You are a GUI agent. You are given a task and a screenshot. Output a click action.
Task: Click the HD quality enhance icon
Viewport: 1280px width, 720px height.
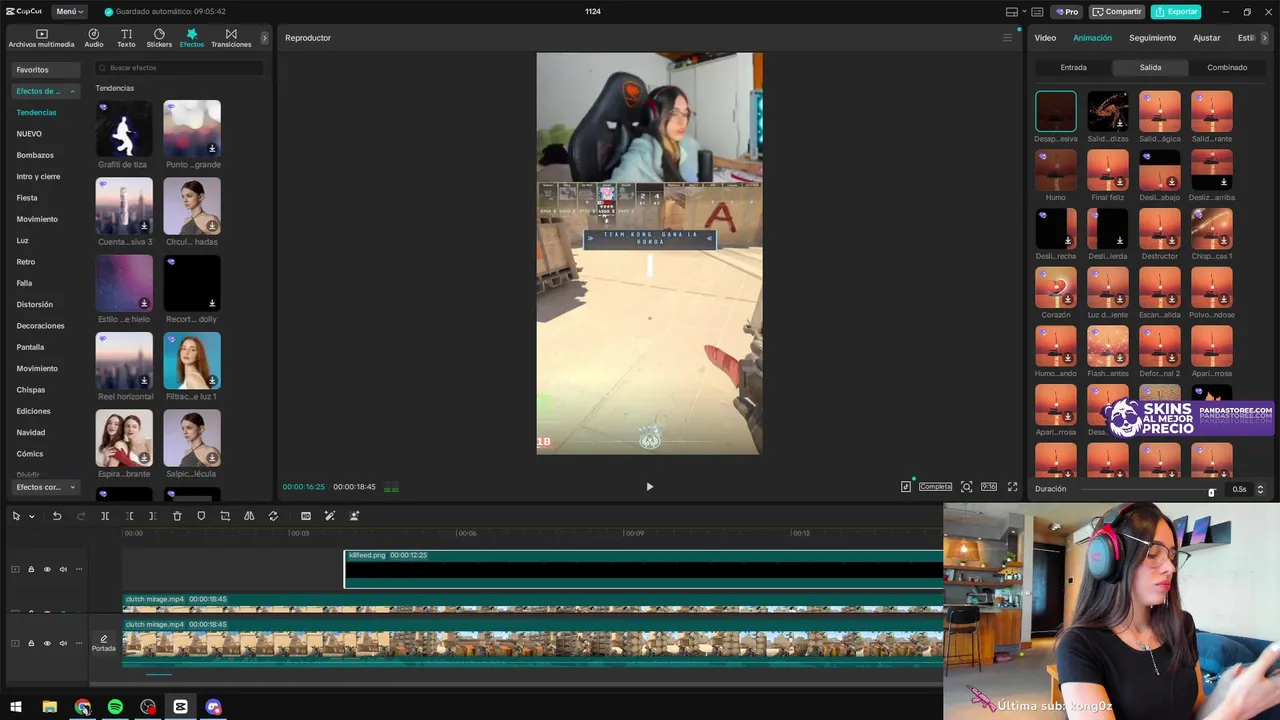(x=306, y=516)
